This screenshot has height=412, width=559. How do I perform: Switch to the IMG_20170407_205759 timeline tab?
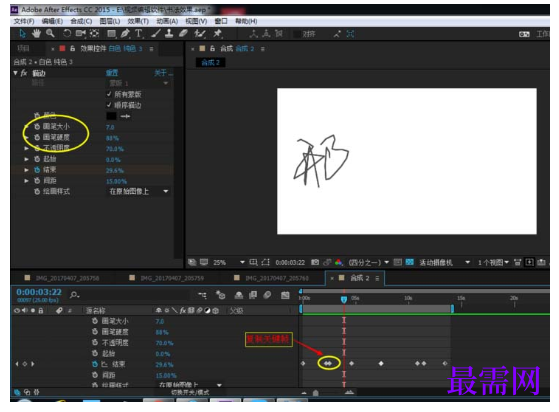click(x=172, y=278)
